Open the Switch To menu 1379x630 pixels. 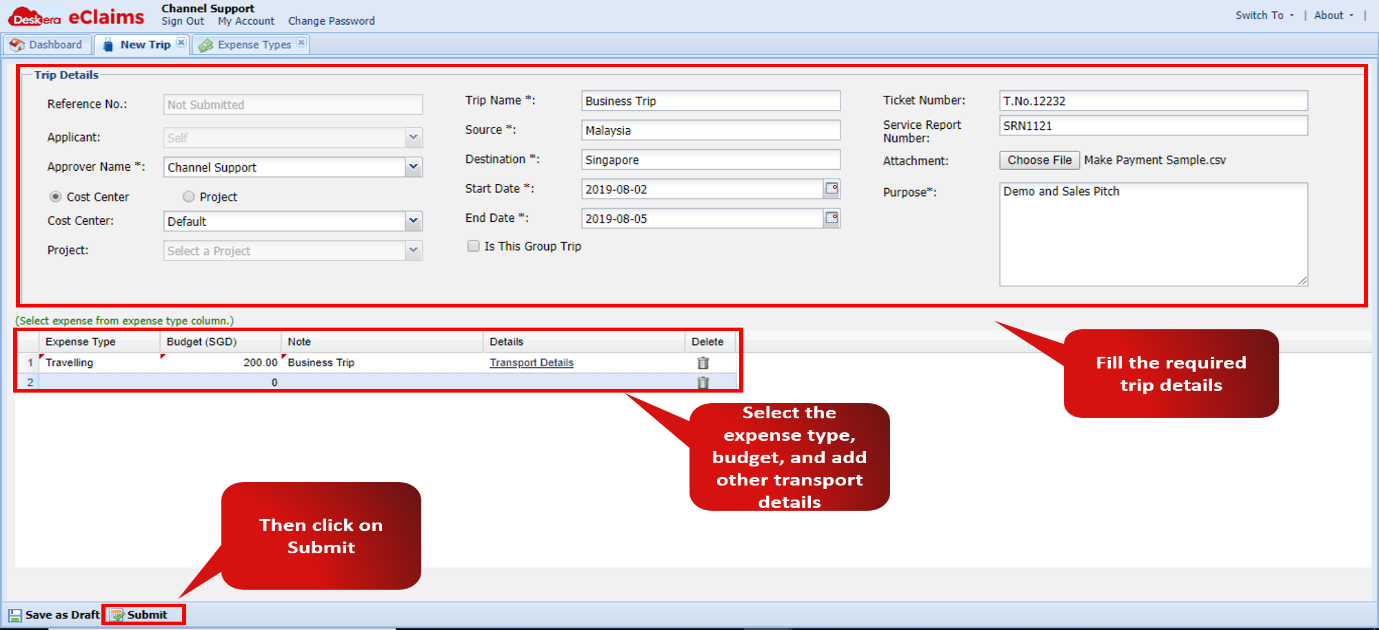1265,15
